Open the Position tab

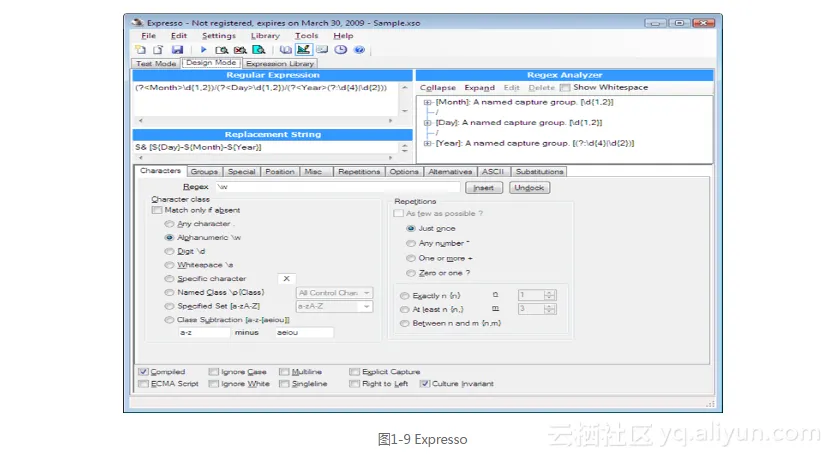point(280,172)
